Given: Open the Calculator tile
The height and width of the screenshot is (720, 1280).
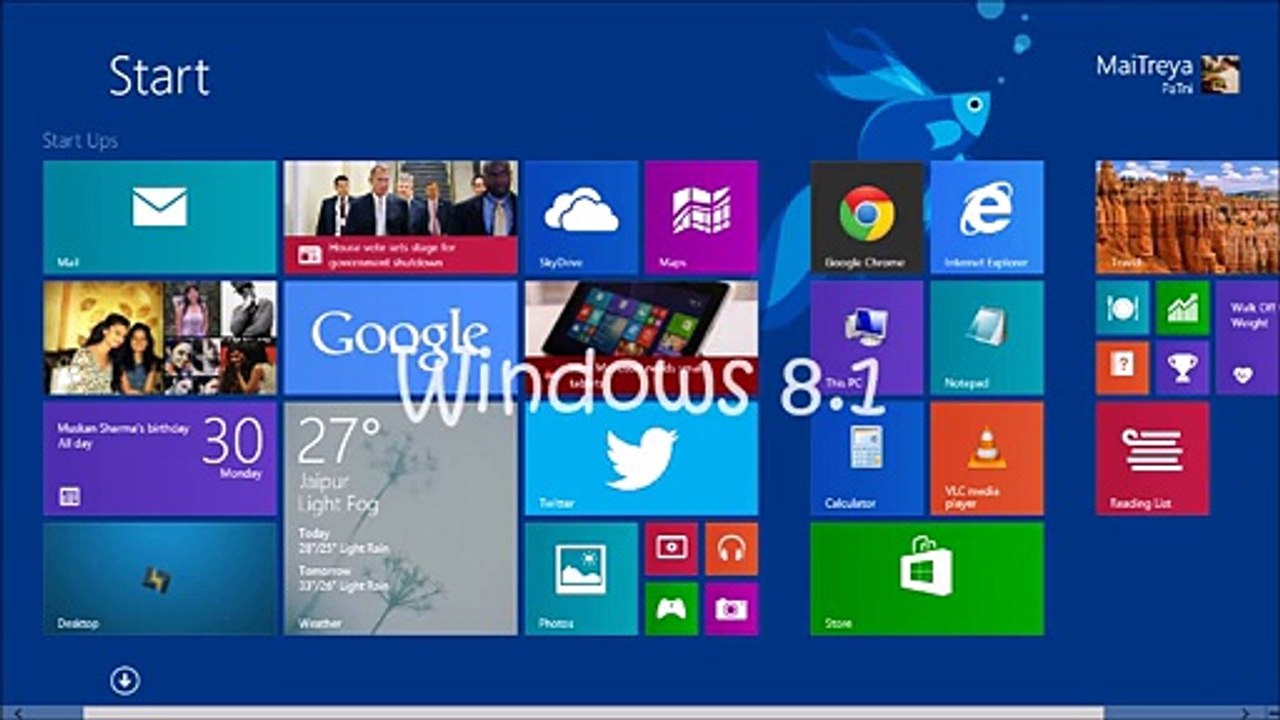Looking at the screenshot, I should 867,458.
